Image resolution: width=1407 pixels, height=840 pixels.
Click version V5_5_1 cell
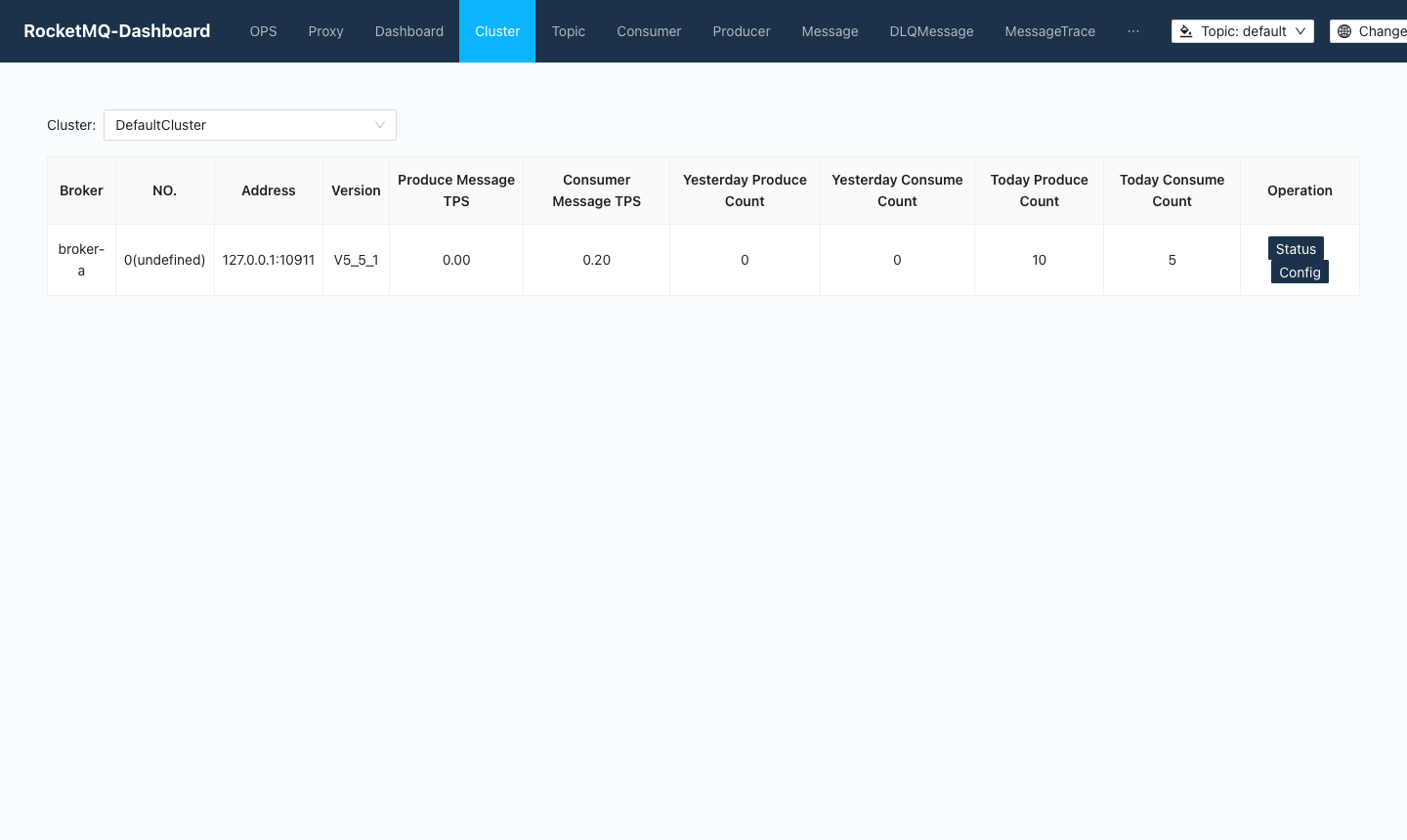[x=356, y=260]
